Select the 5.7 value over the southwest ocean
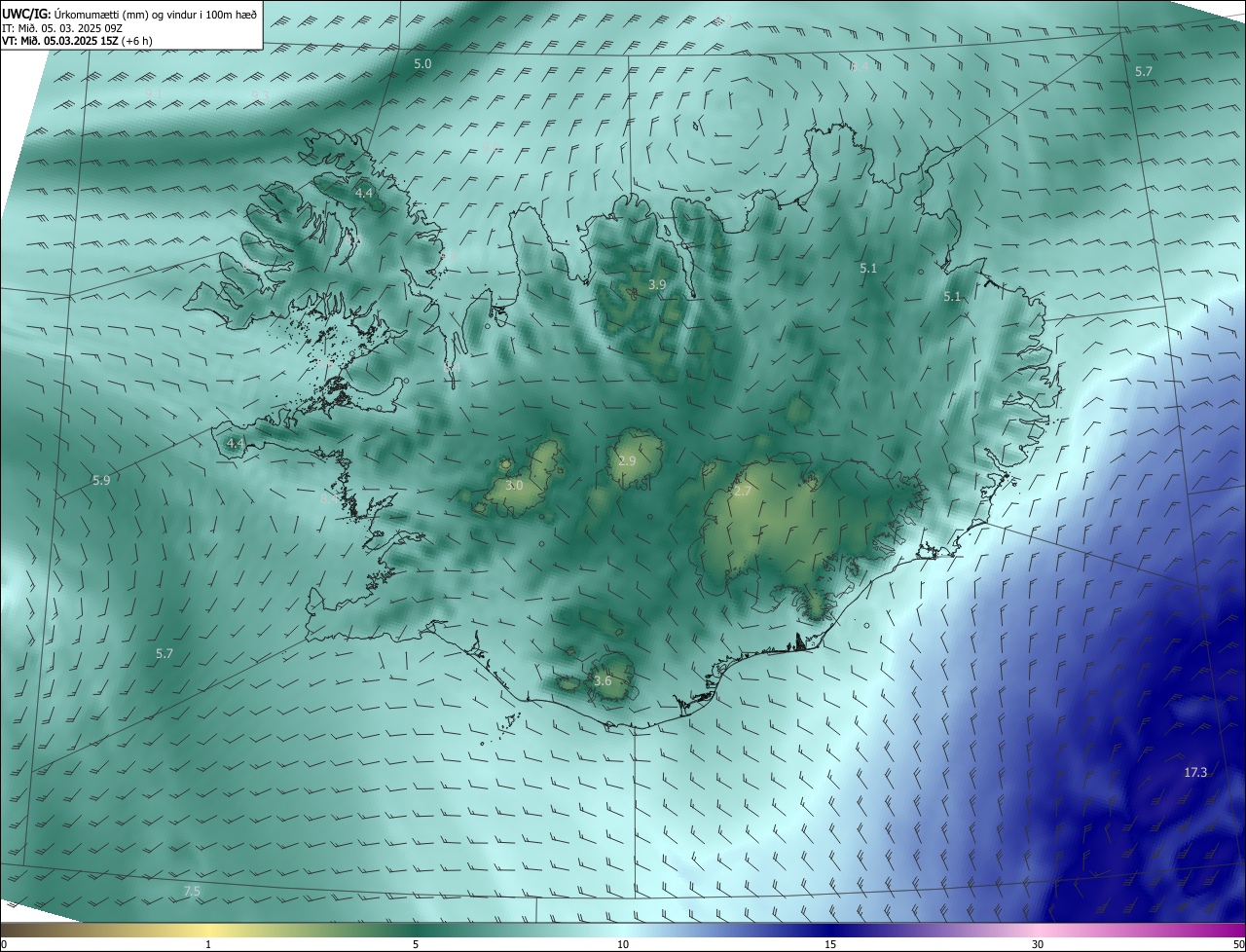Viewport: 1246px width, 952px height. point(165,654)
